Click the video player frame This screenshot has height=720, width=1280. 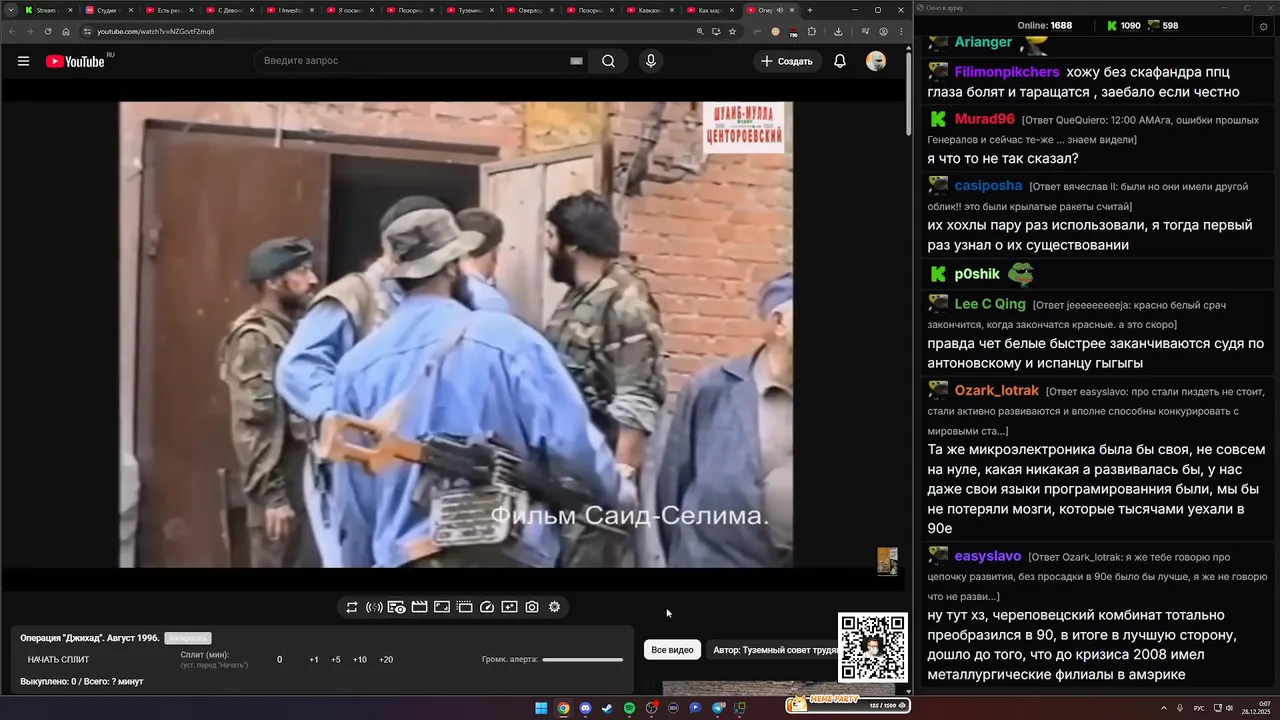456,335
